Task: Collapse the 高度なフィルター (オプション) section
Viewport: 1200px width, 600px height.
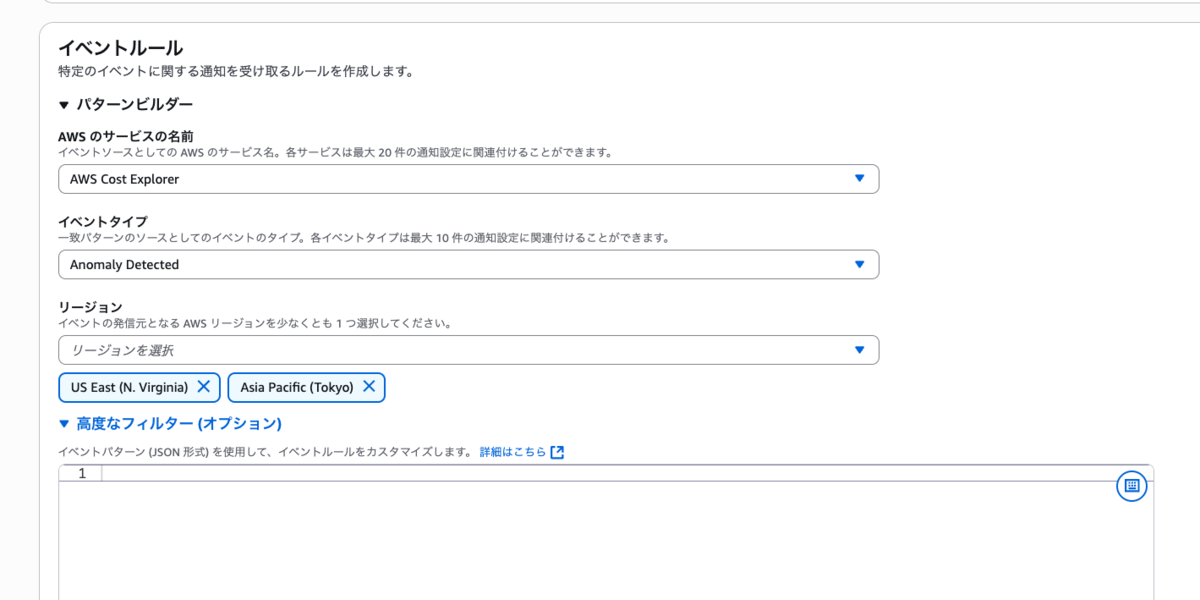Action: pos(170,424)
